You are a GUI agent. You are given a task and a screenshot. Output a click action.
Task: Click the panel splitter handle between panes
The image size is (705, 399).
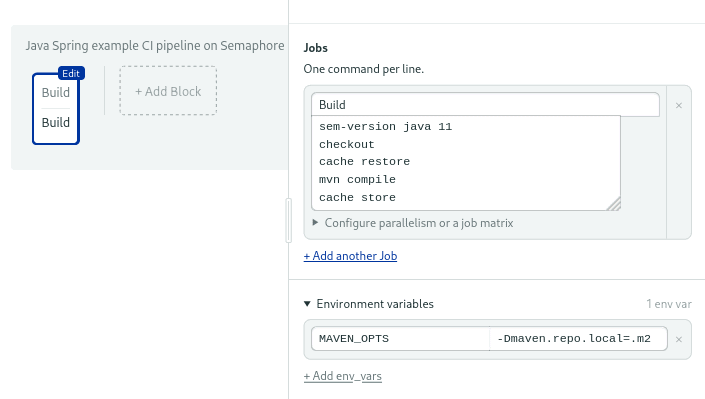[x=289, y=220]
